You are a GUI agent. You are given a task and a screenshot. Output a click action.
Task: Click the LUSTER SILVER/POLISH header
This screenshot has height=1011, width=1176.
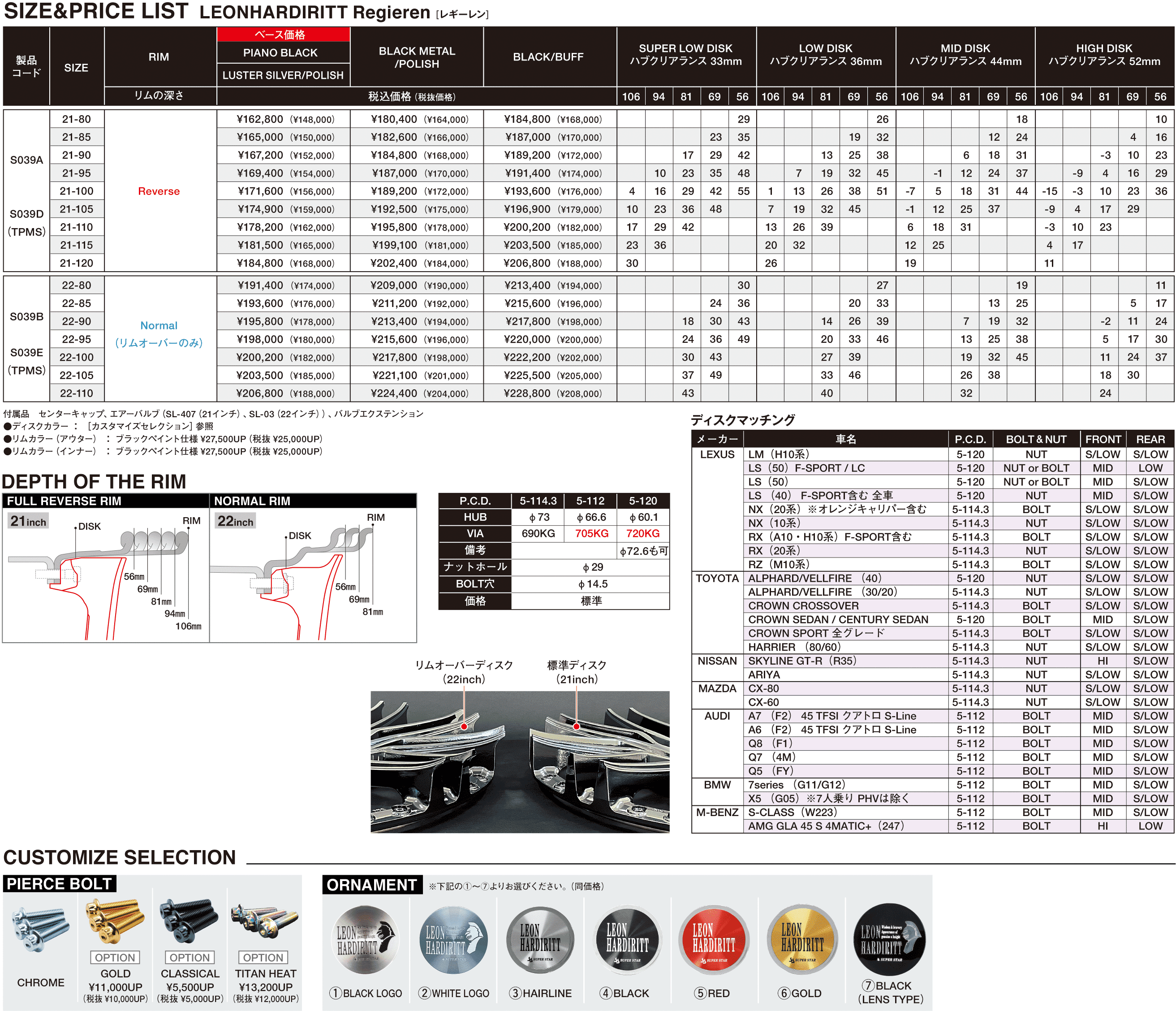283,75
